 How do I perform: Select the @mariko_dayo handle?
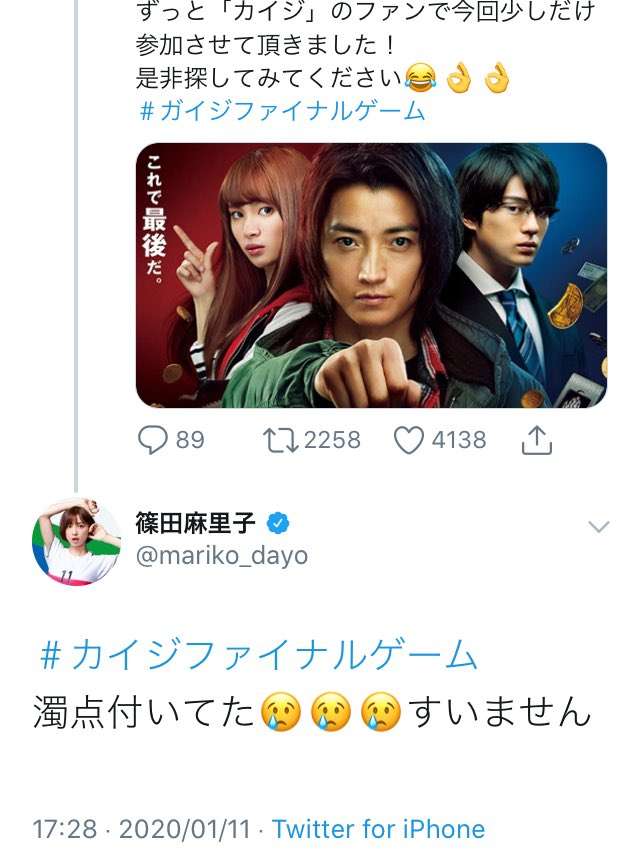[221, 555]
